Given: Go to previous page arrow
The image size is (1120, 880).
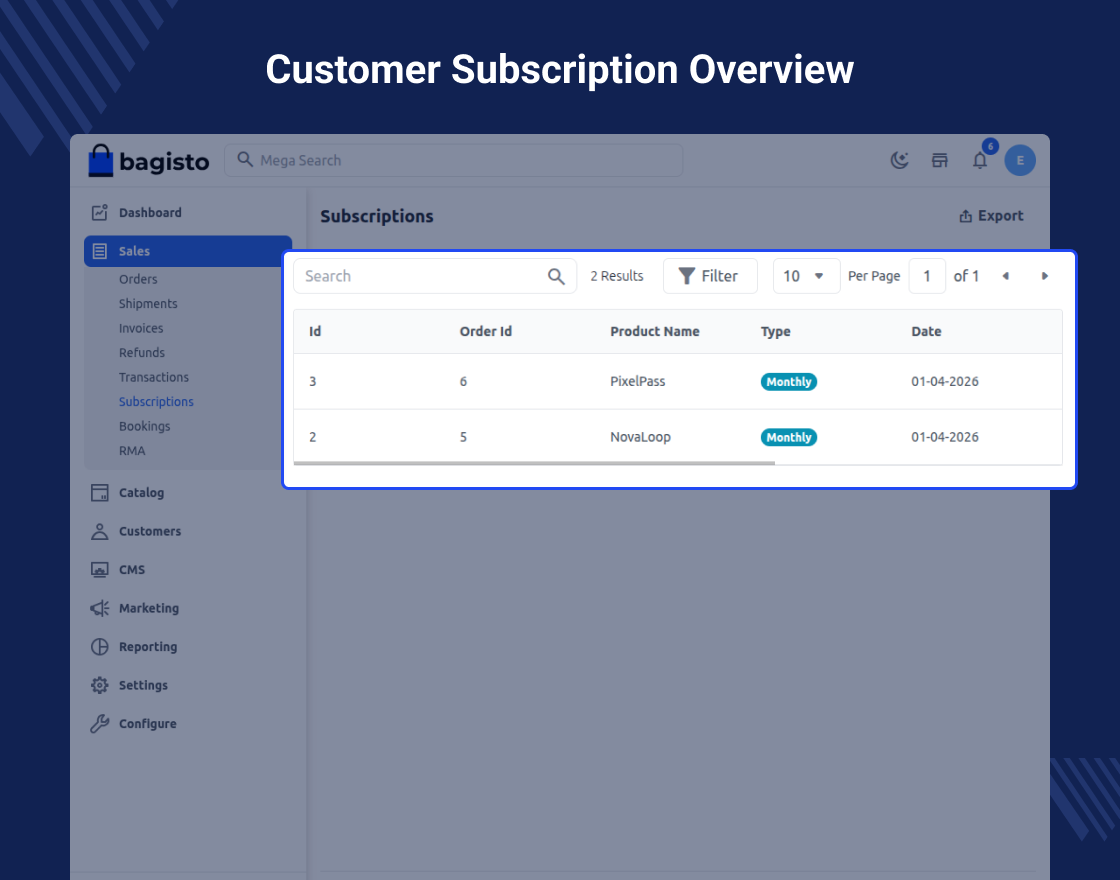Looking at the screenshot, I should click(x=1005, y=276).
